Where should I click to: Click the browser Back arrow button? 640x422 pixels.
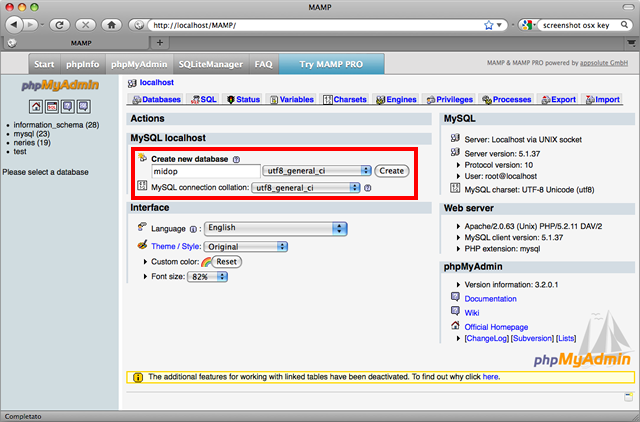pos(14,25)
